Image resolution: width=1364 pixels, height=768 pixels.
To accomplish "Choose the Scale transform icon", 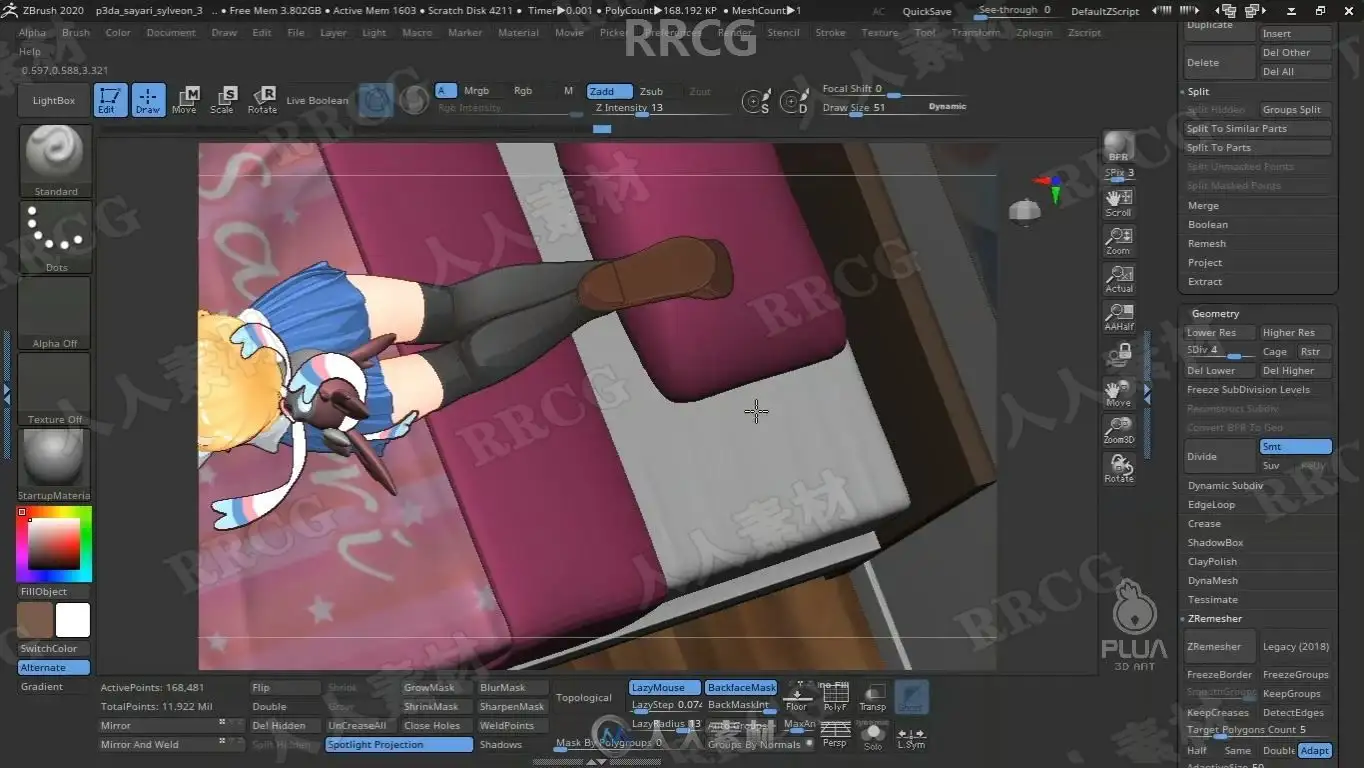I will click(x=222, y=100).
